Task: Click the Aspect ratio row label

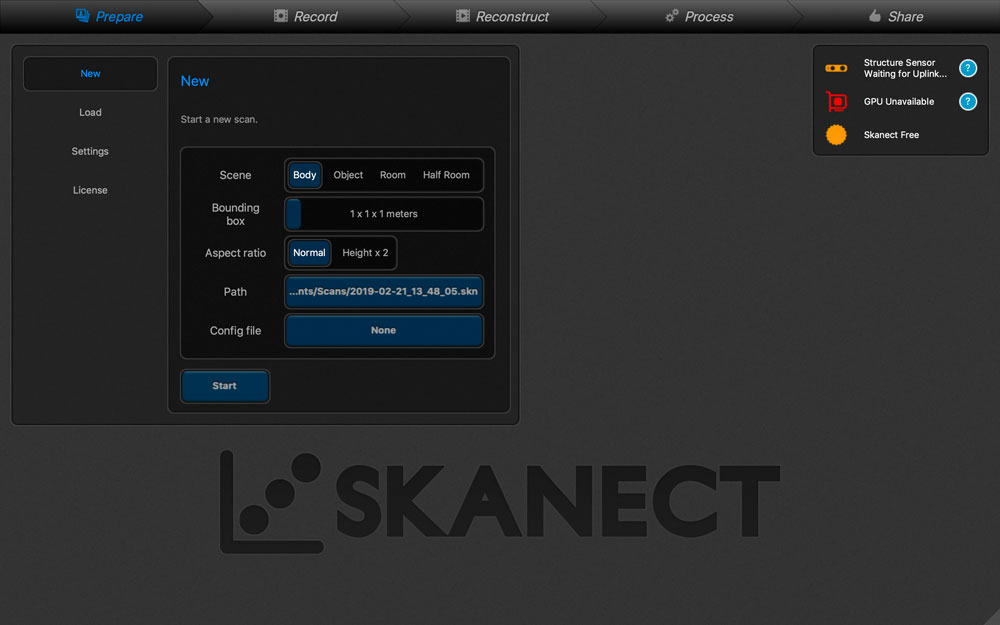Action: tap(235, 253)
